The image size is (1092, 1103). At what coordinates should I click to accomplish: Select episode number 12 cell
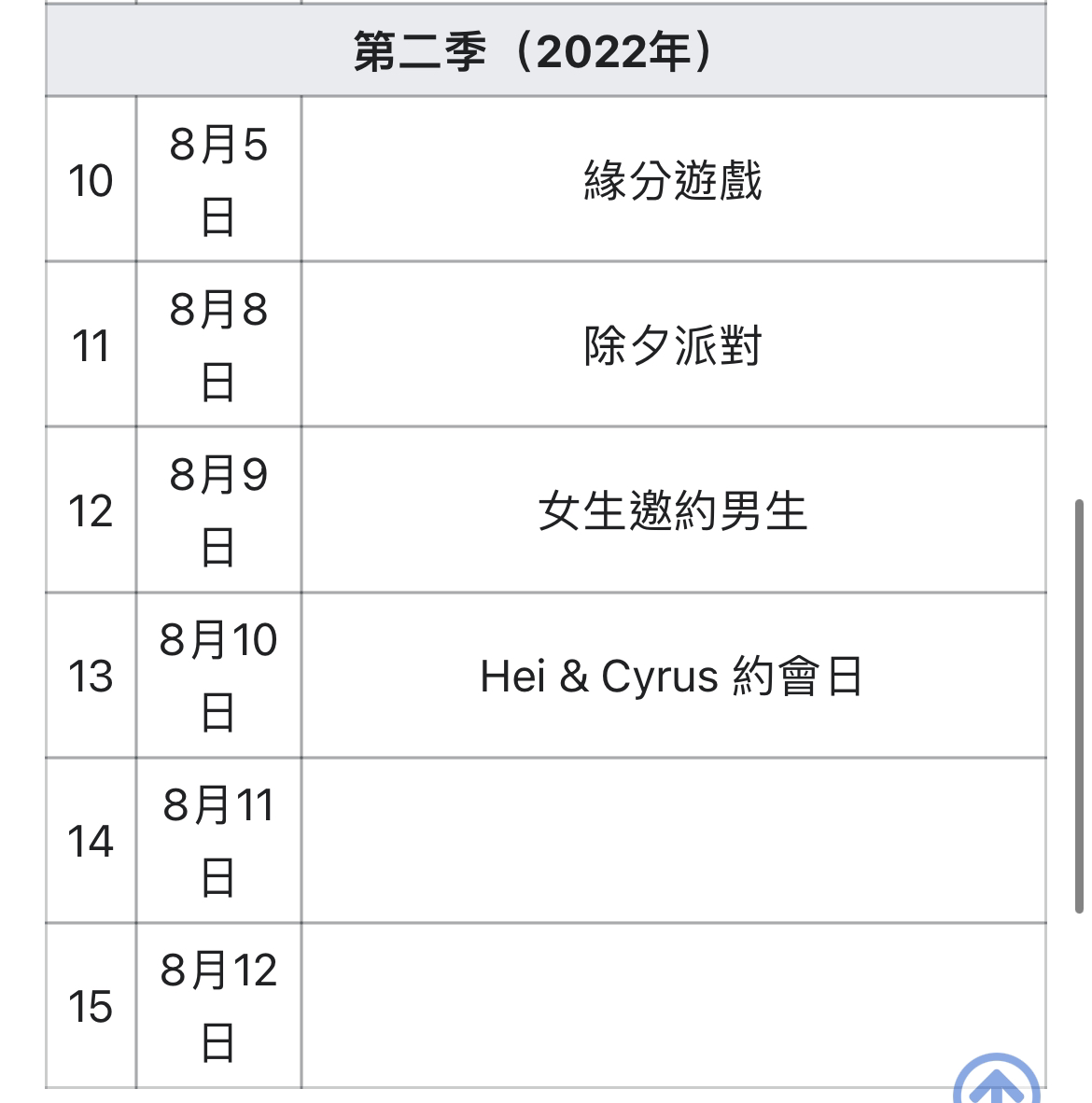click(x=91, y=510)
